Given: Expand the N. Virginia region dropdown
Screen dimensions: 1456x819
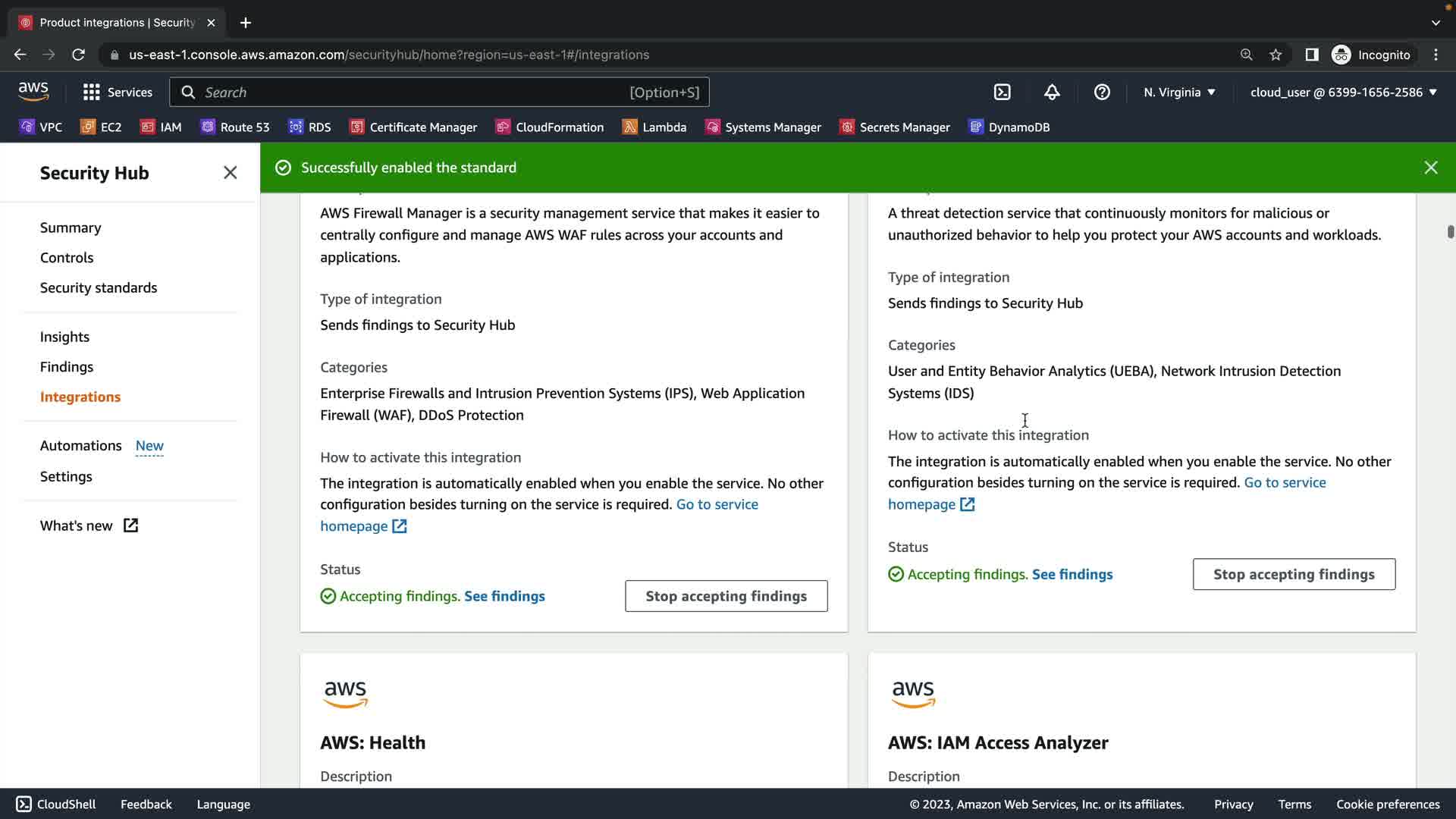Looking at the screenshot, I should [1179, 92].
